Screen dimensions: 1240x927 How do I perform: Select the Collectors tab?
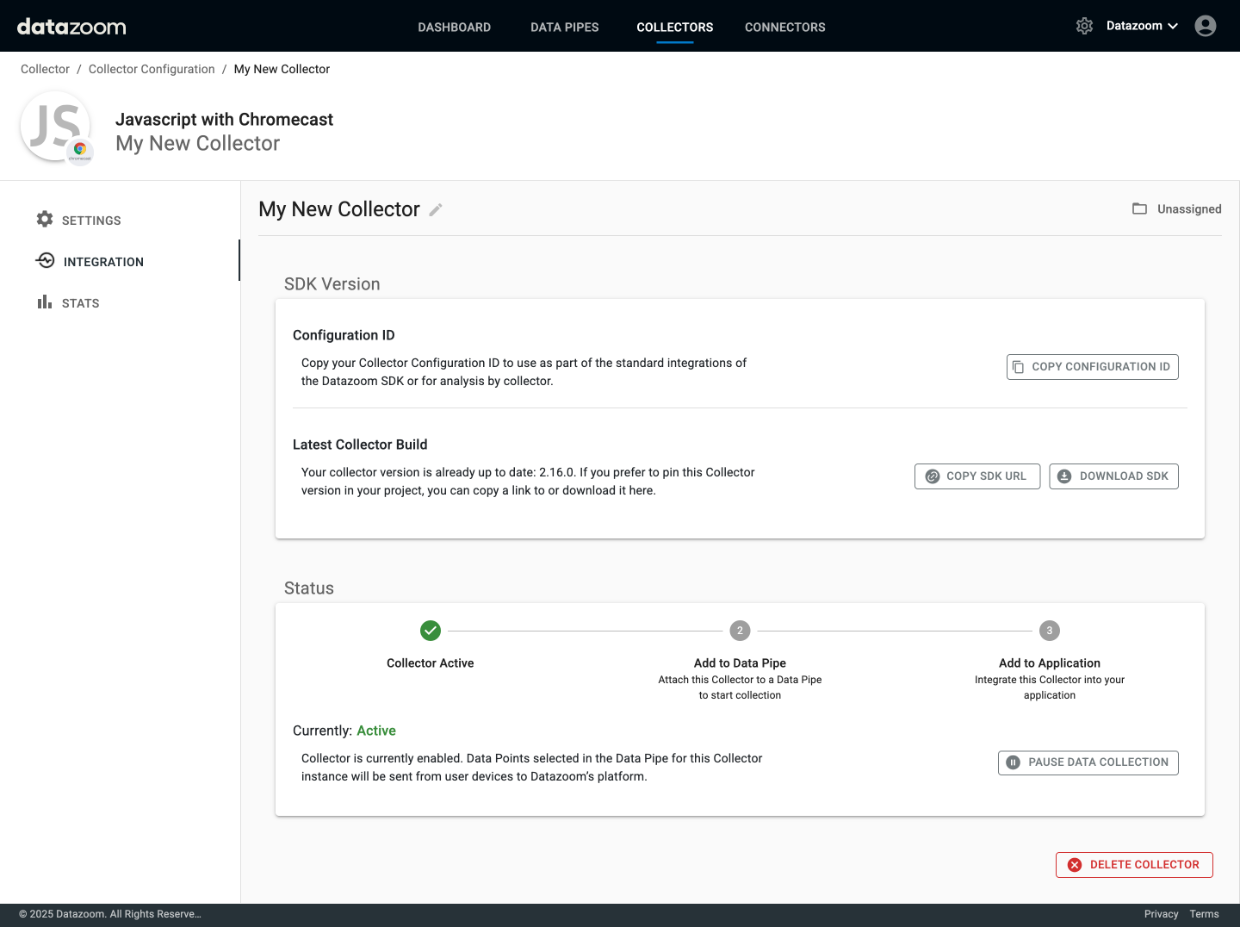[675, 27]
